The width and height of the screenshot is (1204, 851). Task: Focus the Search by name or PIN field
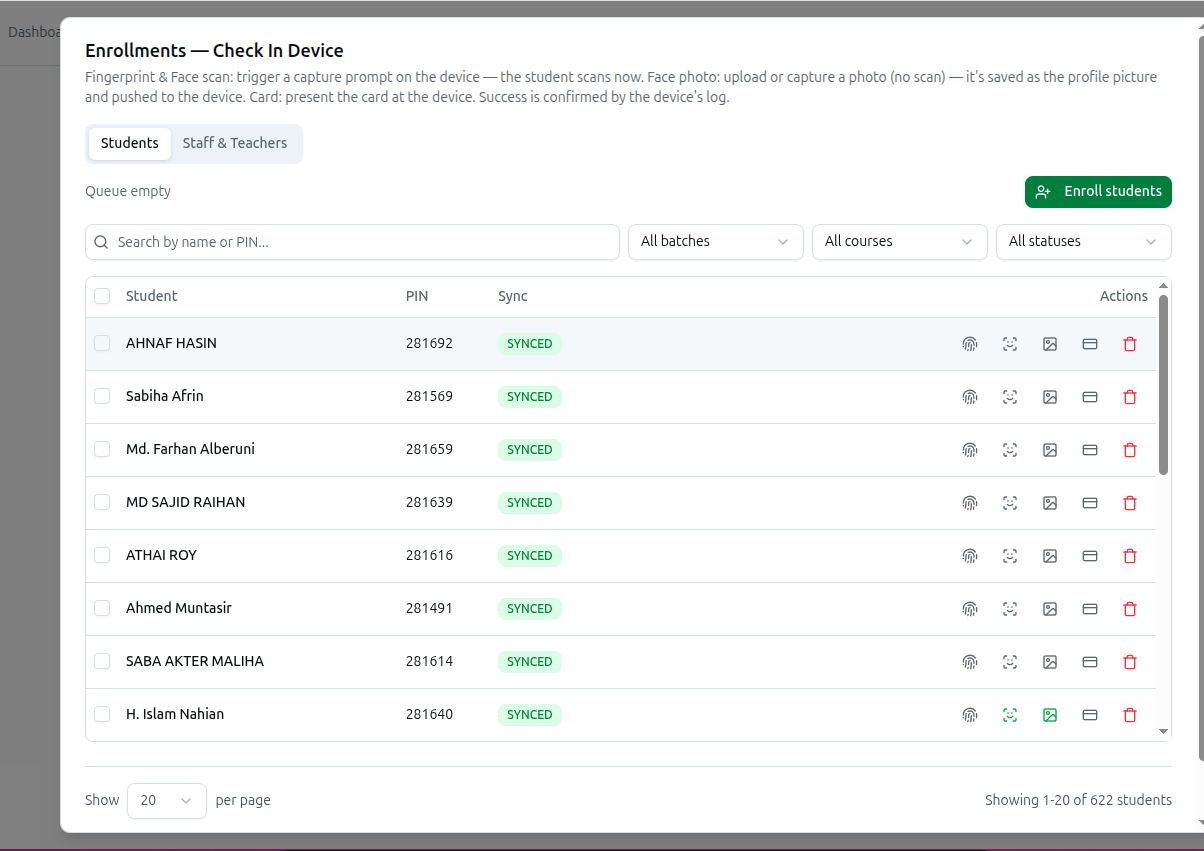(x=352, y=242)
